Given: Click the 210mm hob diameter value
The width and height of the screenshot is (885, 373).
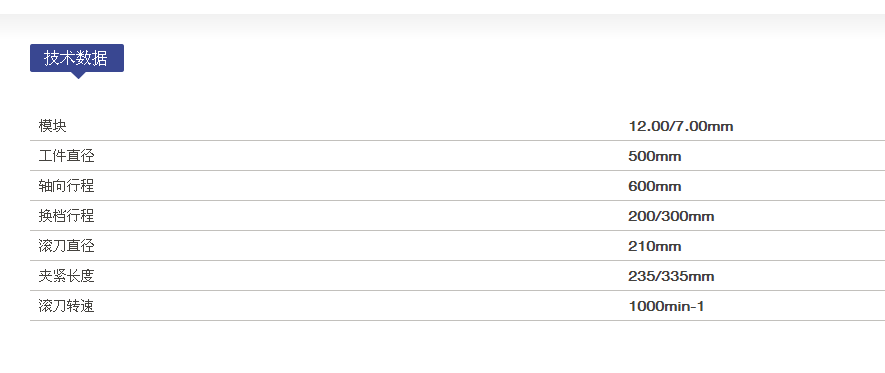Looking at the screenshot, I should [x=655, y=246].
